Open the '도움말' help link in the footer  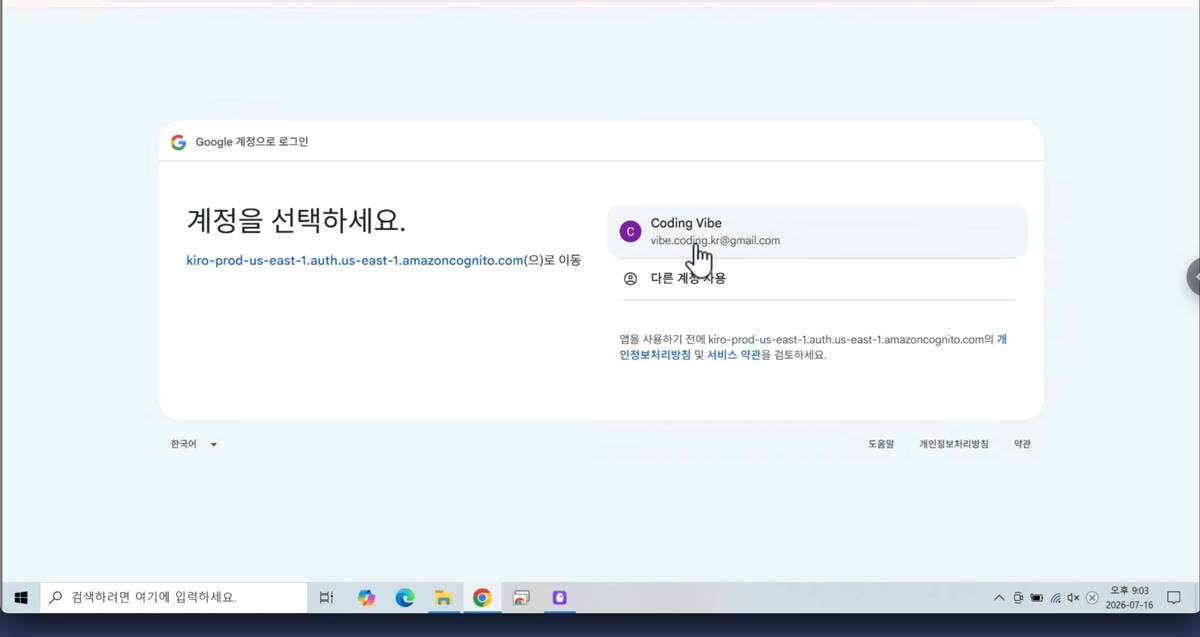point(881,444)
